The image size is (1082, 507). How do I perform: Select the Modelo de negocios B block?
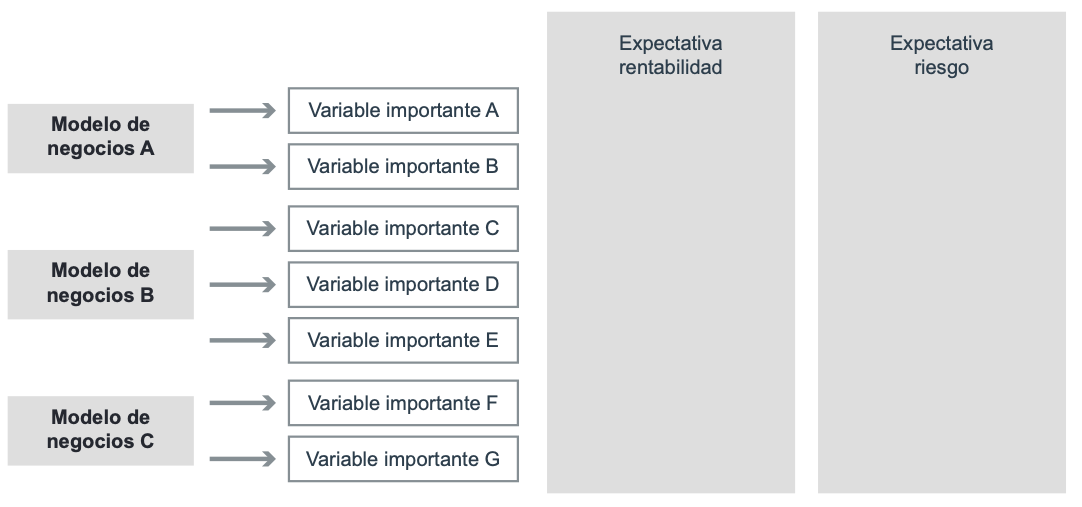101,284
